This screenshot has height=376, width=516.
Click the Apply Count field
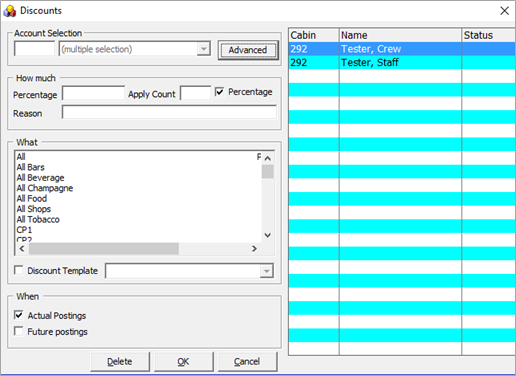[195, 93]
